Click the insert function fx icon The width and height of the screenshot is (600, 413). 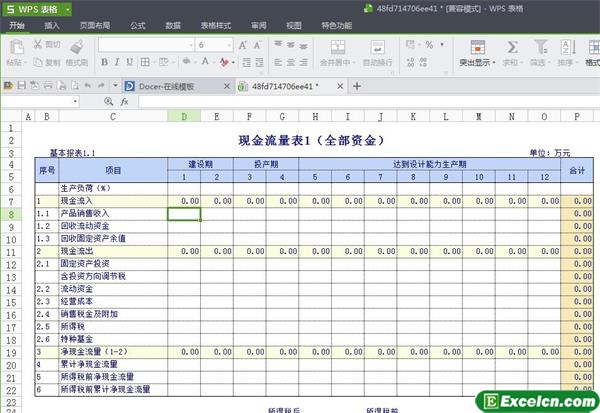pos(124,102)
